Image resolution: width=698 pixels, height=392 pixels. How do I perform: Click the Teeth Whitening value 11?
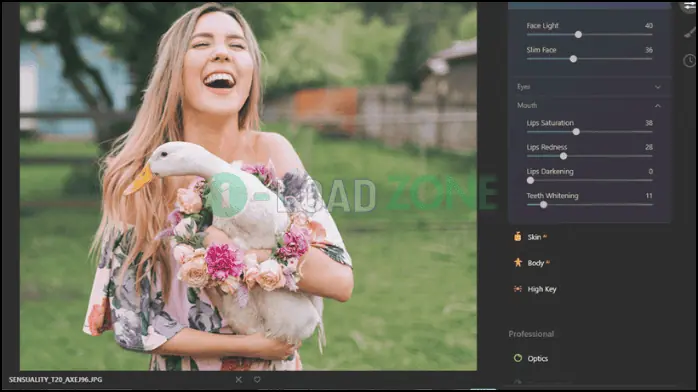[x=649, y=195]
